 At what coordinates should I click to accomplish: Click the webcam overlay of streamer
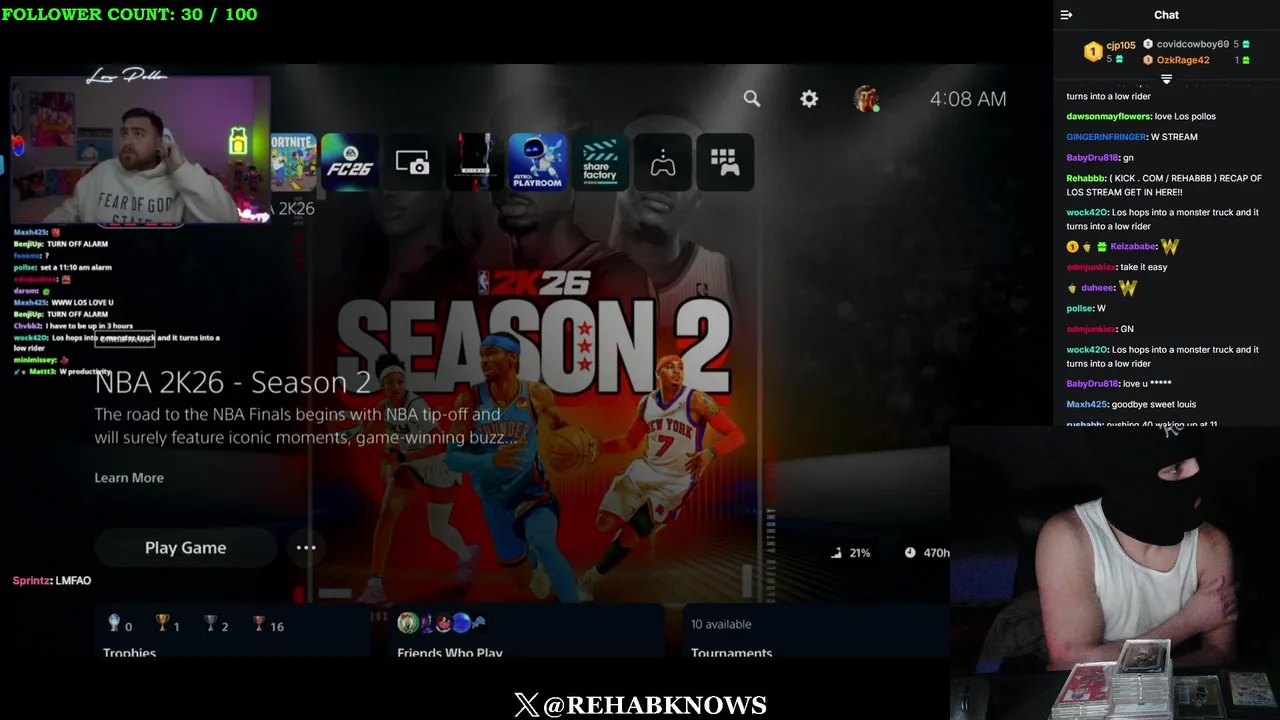tap(140, 148)
